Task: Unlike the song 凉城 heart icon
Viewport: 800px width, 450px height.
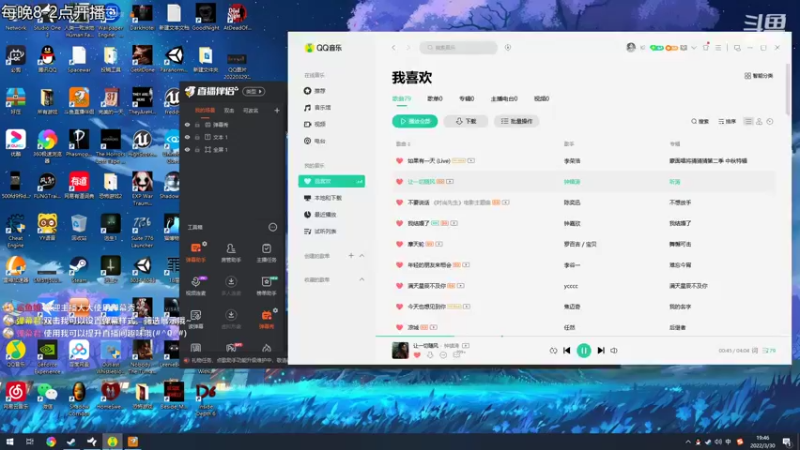Action: tap(399, 327)
